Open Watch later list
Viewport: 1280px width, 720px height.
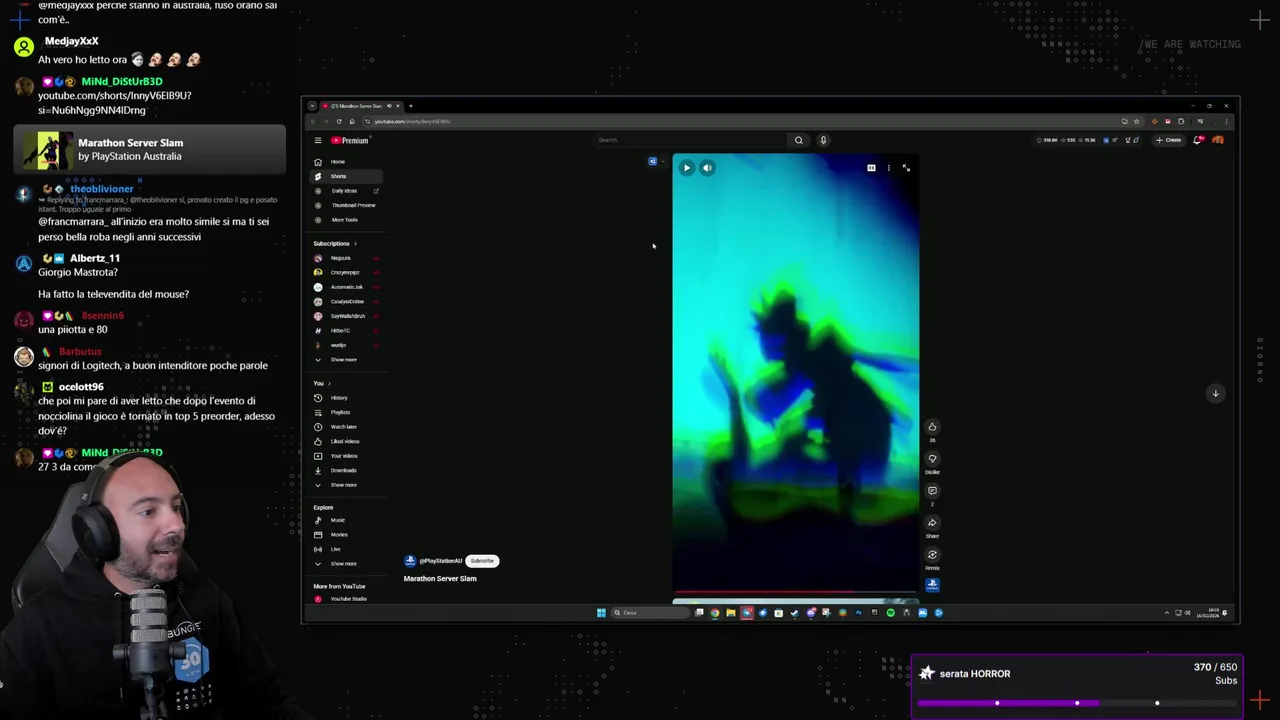point(345,427)
